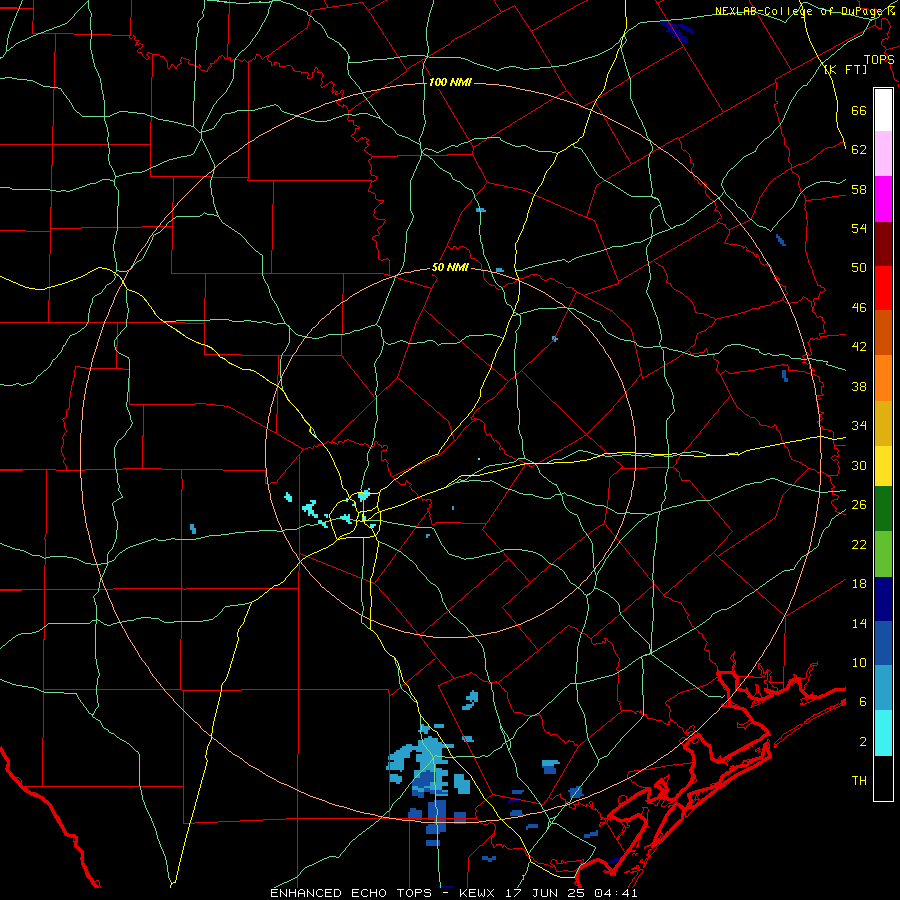
Task: Click the legend value '6'
Action: pyautogui.click(x=863, y=701)
